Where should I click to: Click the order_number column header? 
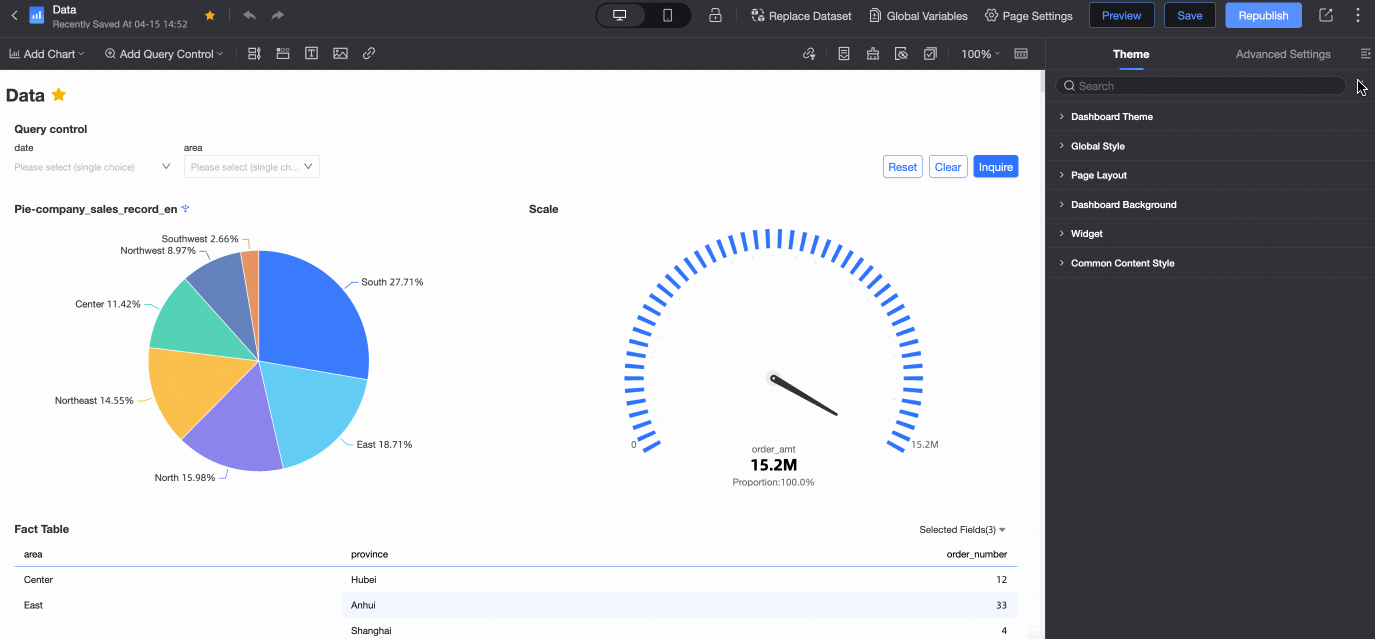977,554
